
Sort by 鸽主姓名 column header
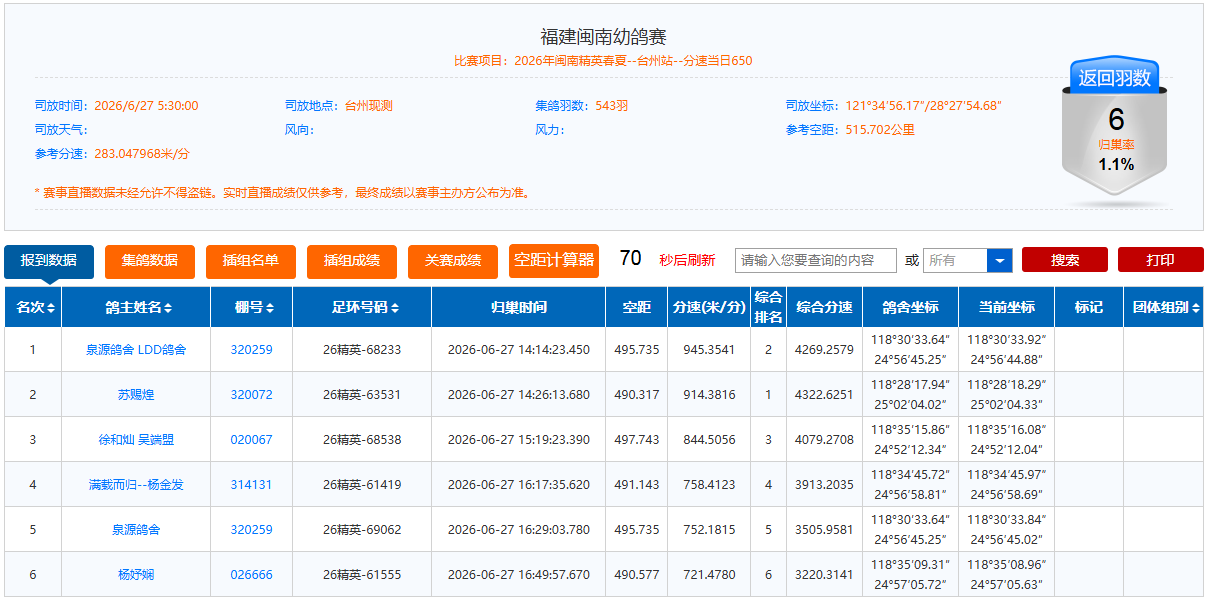coord(136,308)
